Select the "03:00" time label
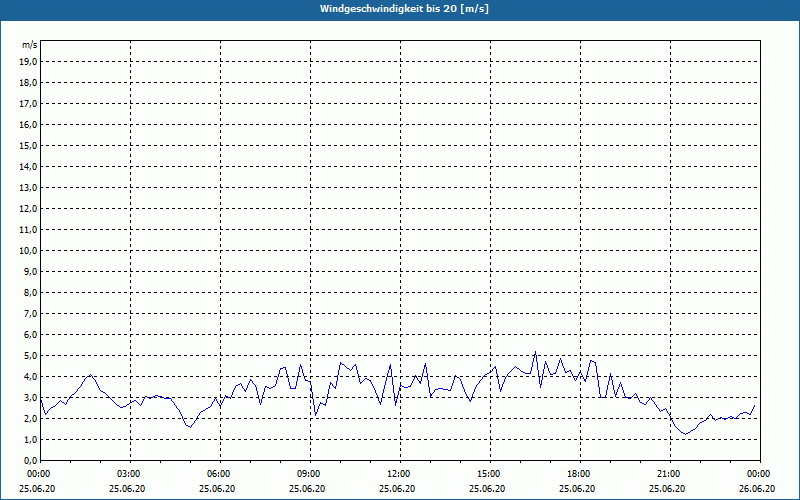This screenshot has width=800, height=500. pos(128,474)
